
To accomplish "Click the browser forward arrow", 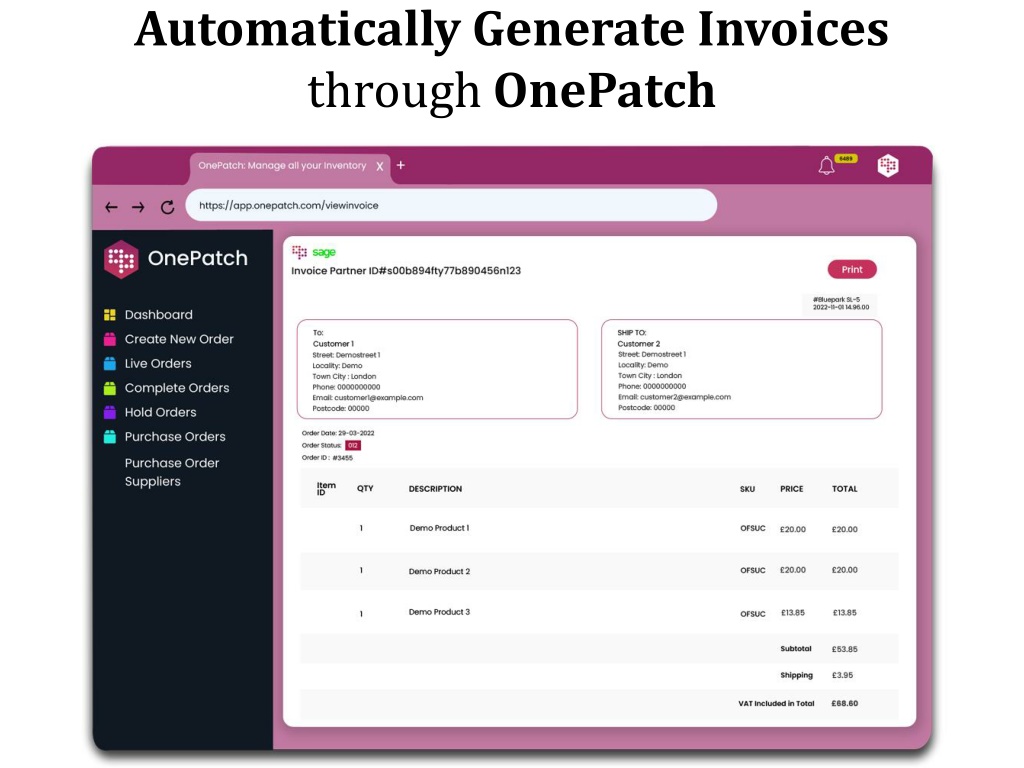I will pos(138,207).
